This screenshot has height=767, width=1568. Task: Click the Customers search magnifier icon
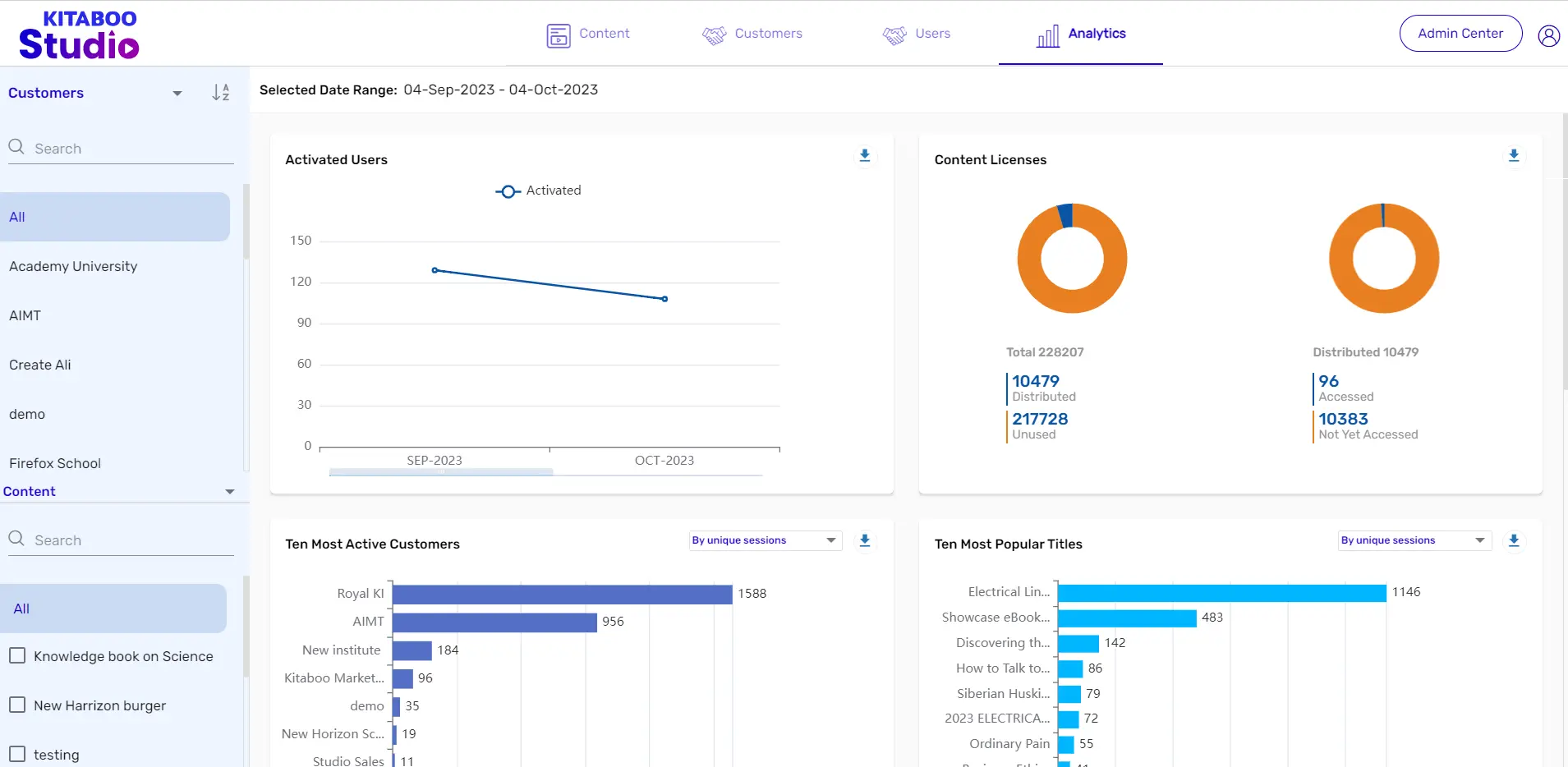[16, 147]
